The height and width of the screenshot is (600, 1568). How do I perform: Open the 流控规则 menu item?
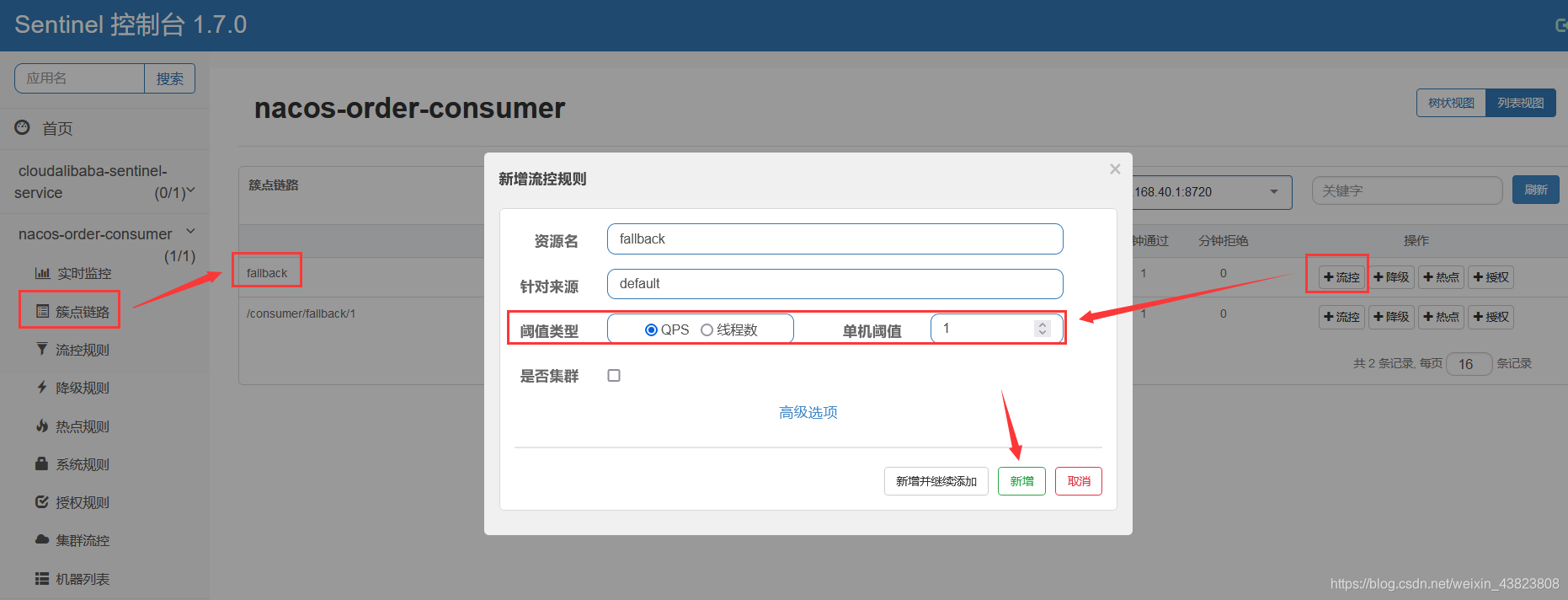click(83, 350)
